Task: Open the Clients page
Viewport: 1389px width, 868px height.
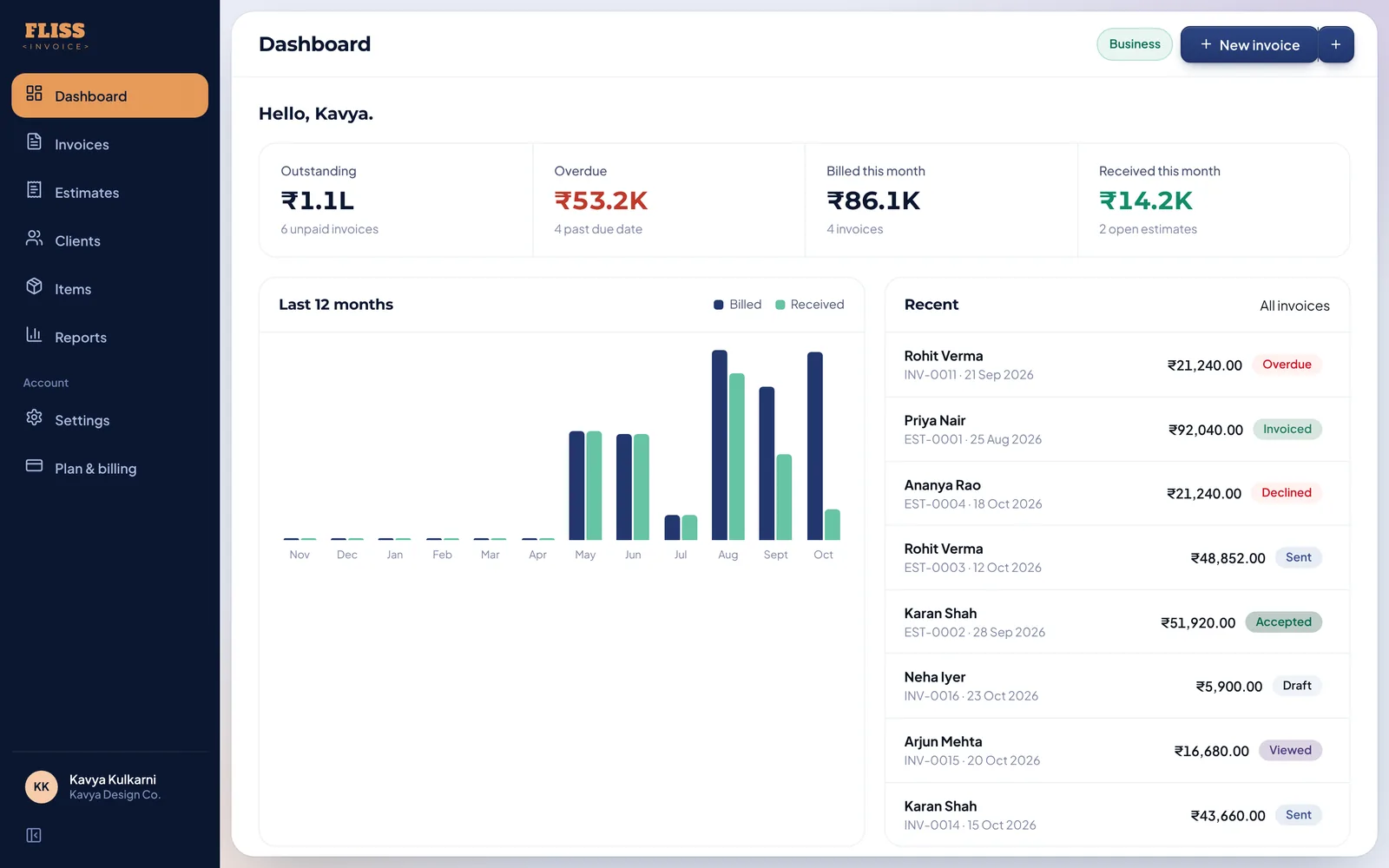Action: click(110, 240)
